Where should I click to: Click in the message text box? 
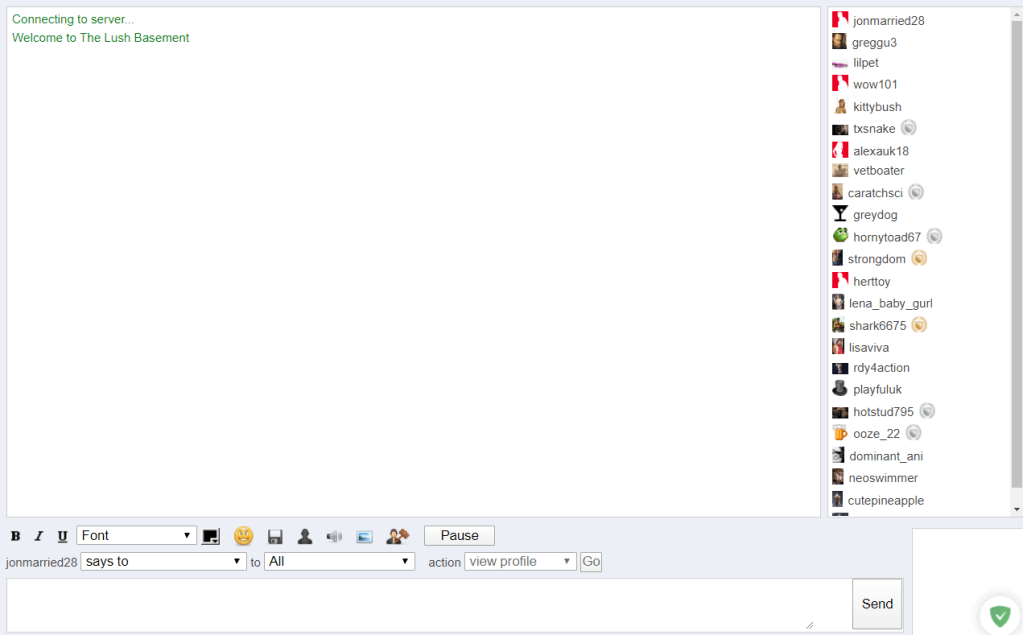pyautogui.click(x=410, y=604)
